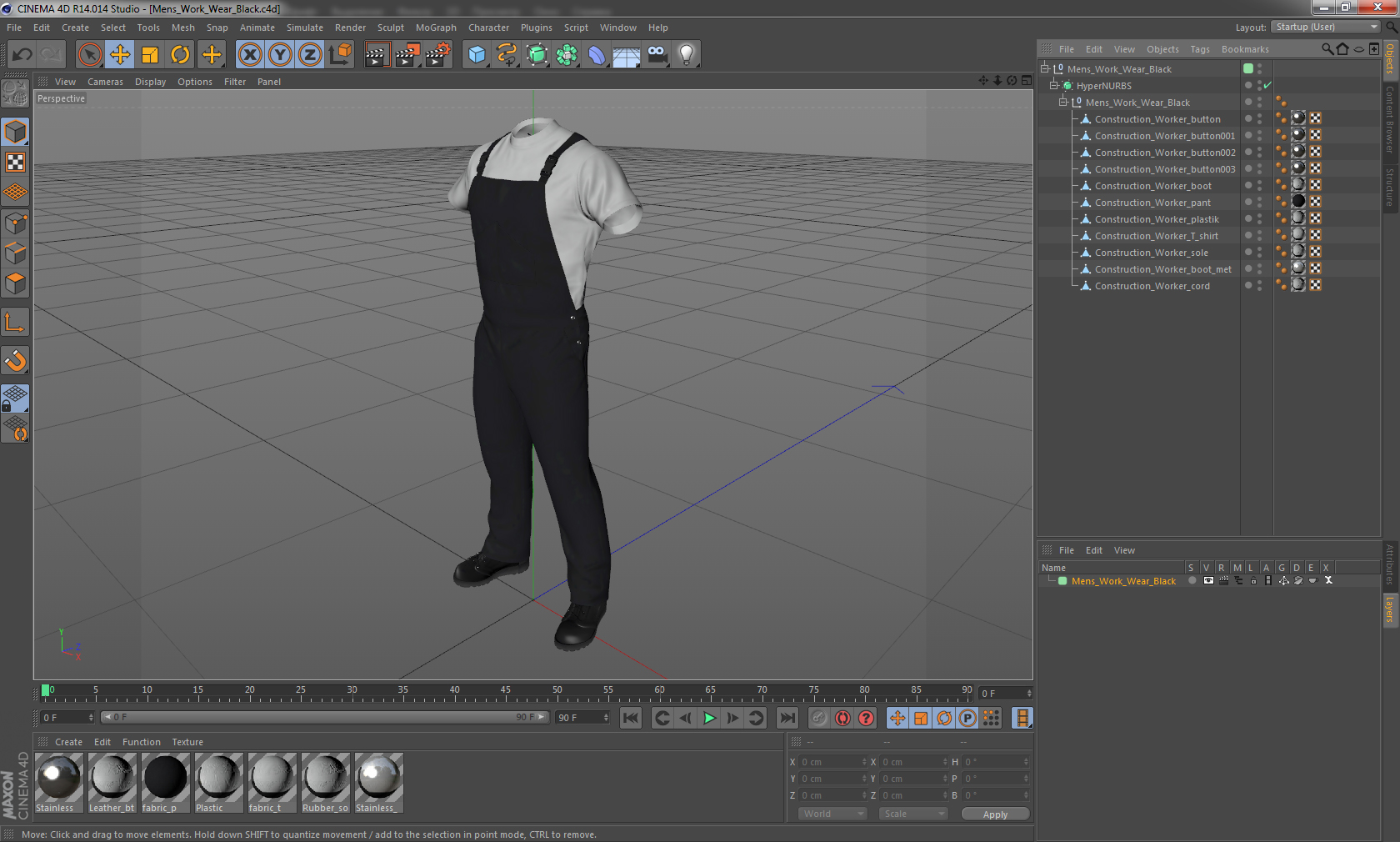Play the animation forward
This screenshot has width=1400, height=842.
709,718
